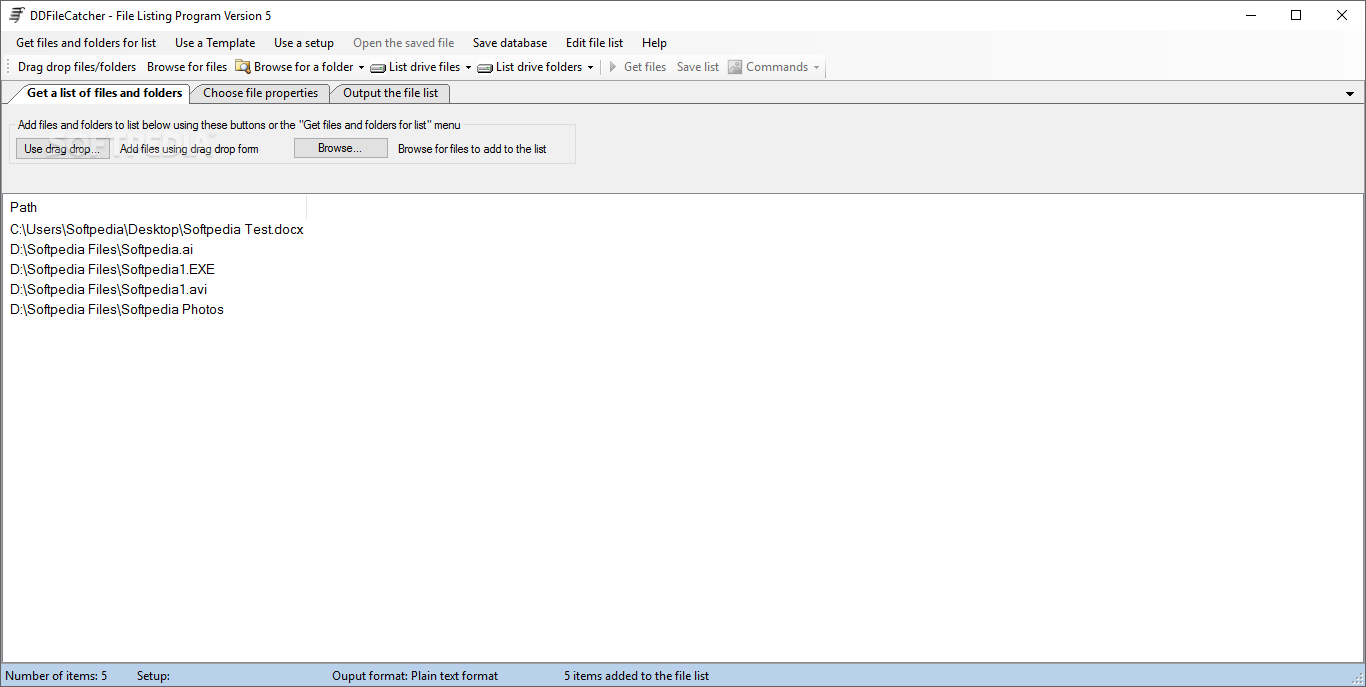
Task: Click the greyed Open the saved file menu
Action: (403, 43)
